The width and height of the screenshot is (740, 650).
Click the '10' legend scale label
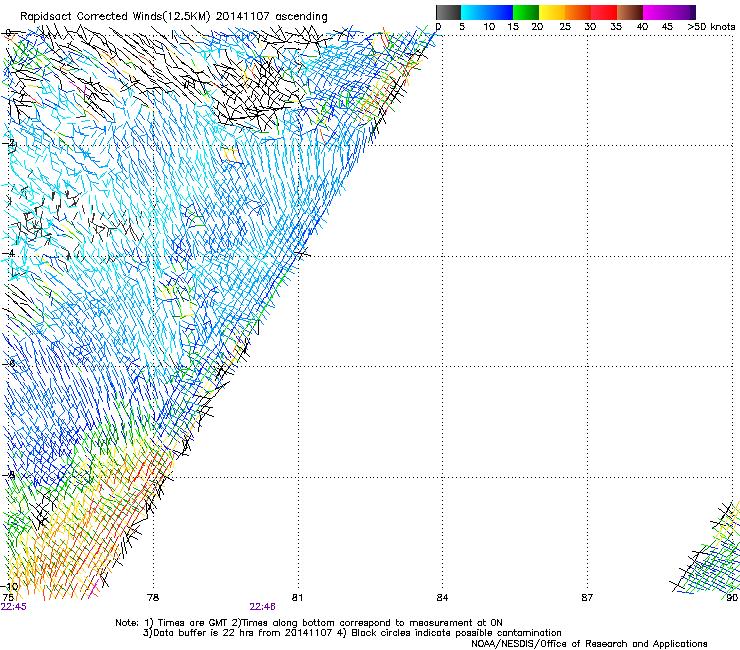[489, 27]
